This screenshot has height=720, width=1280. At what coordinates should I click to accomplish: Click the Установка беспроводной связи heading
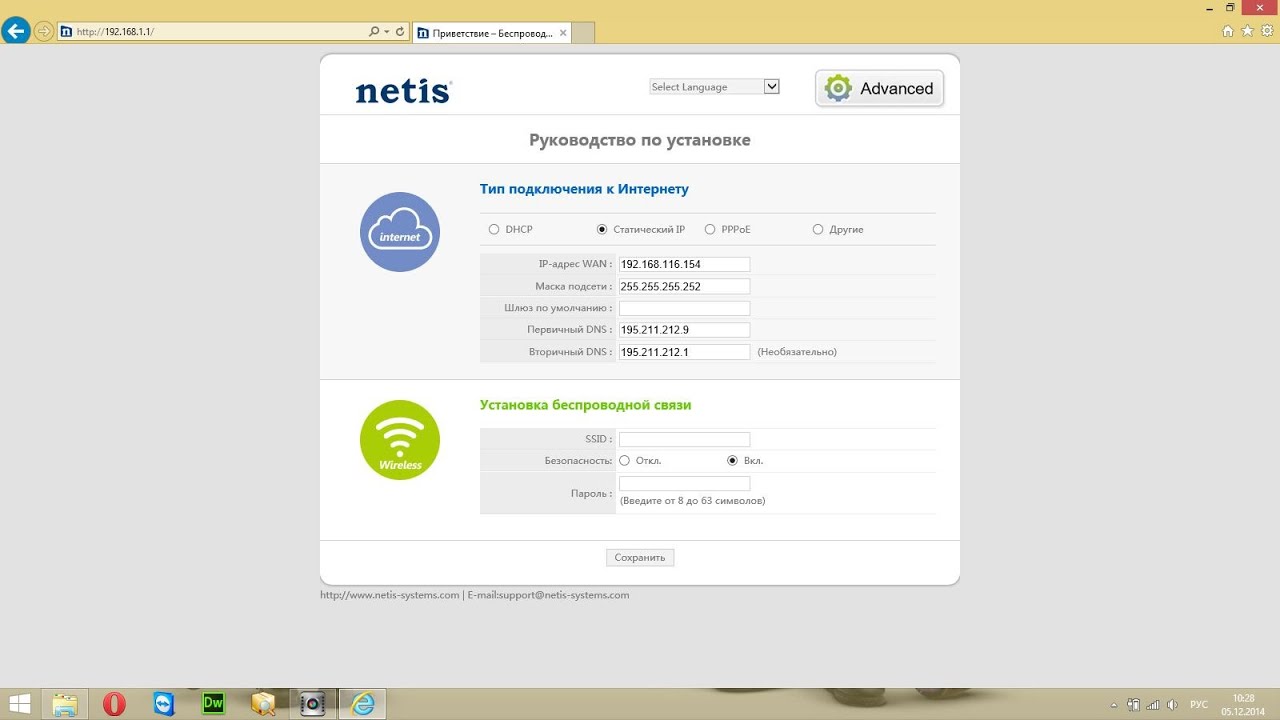pyautogui.click(x=585, y=405)
